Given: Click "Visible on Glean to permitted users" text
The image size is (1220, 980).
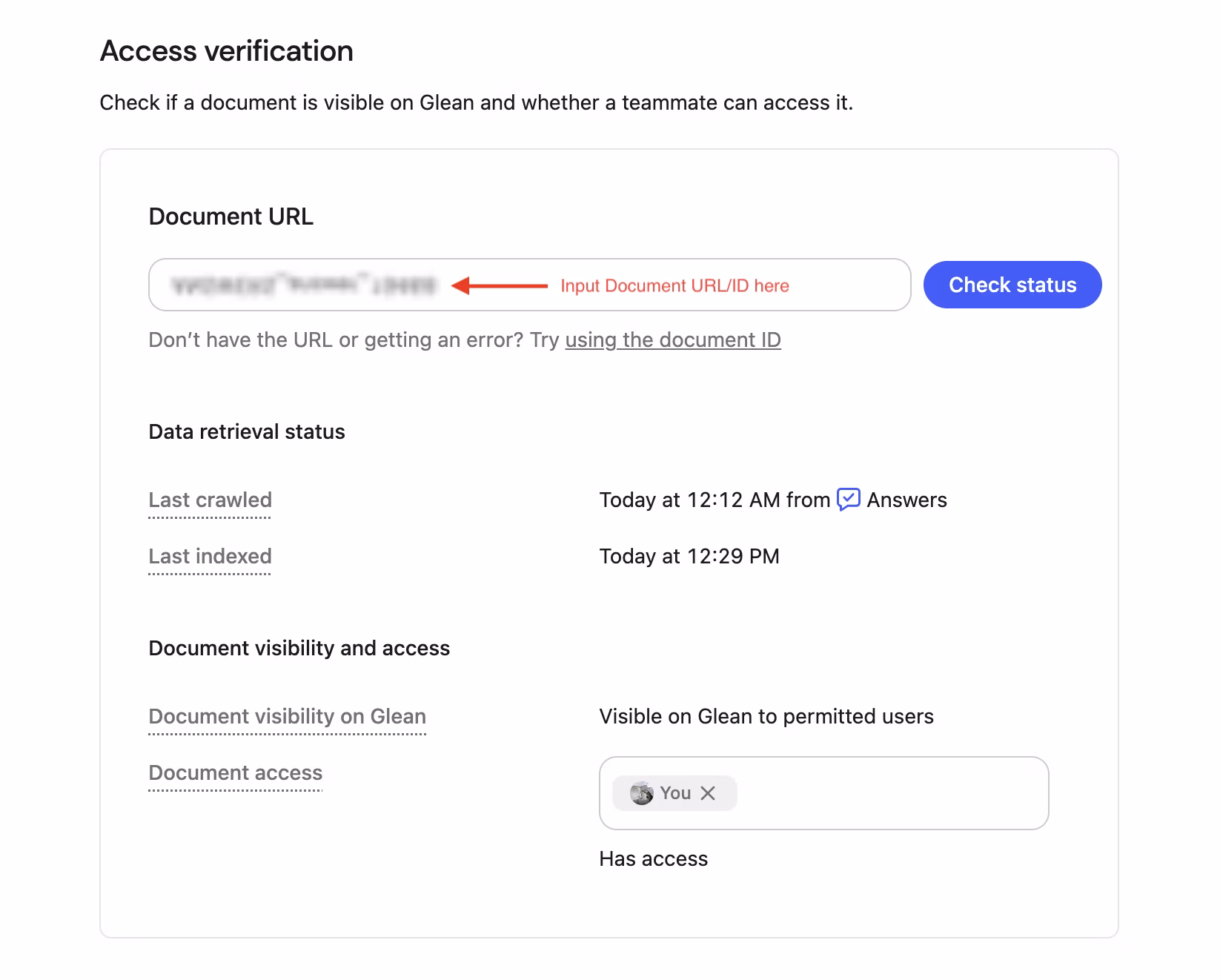Looking at the screenshot, I should (x=766, y=716).
